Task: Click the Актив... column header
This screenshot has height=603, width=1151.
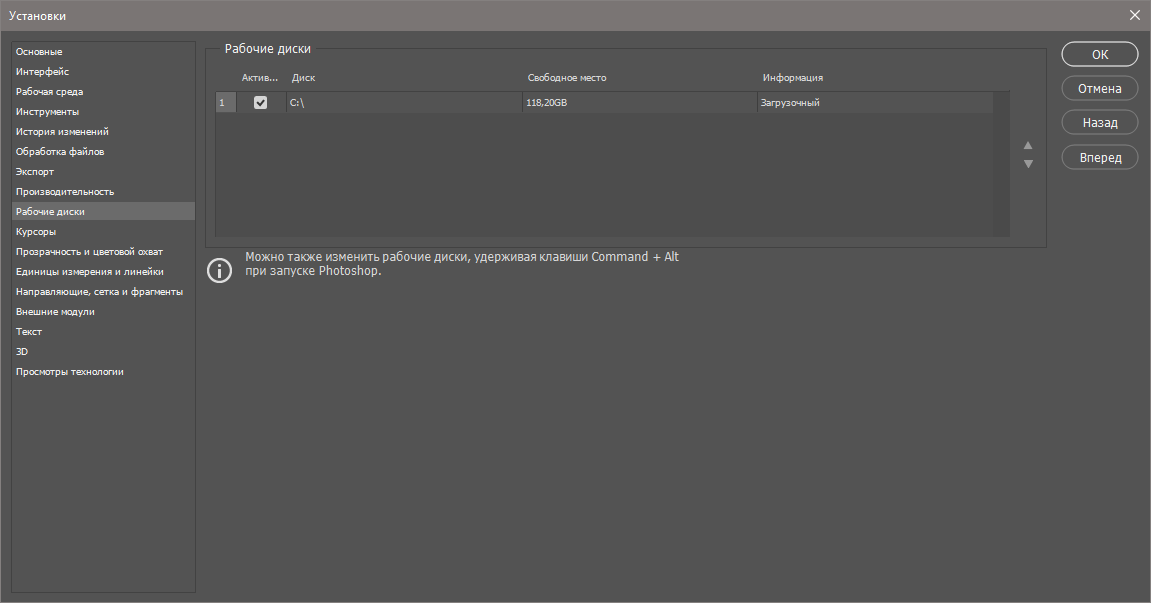Action: coord(260,78)
